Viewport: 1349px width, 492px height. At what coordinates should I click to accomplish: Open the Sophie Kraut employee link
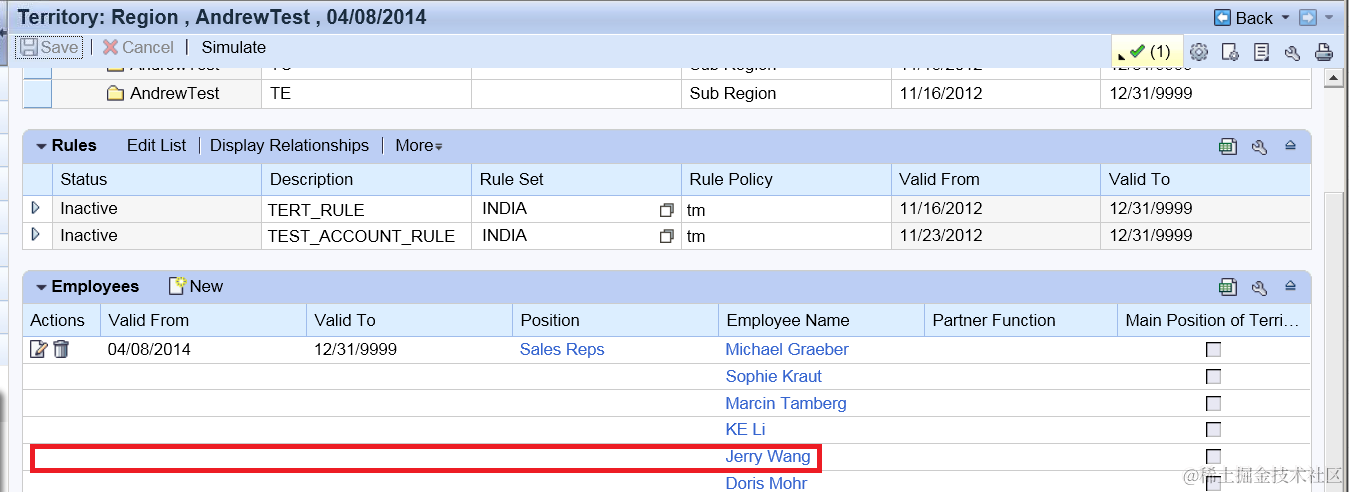click(x=774, y=376)
